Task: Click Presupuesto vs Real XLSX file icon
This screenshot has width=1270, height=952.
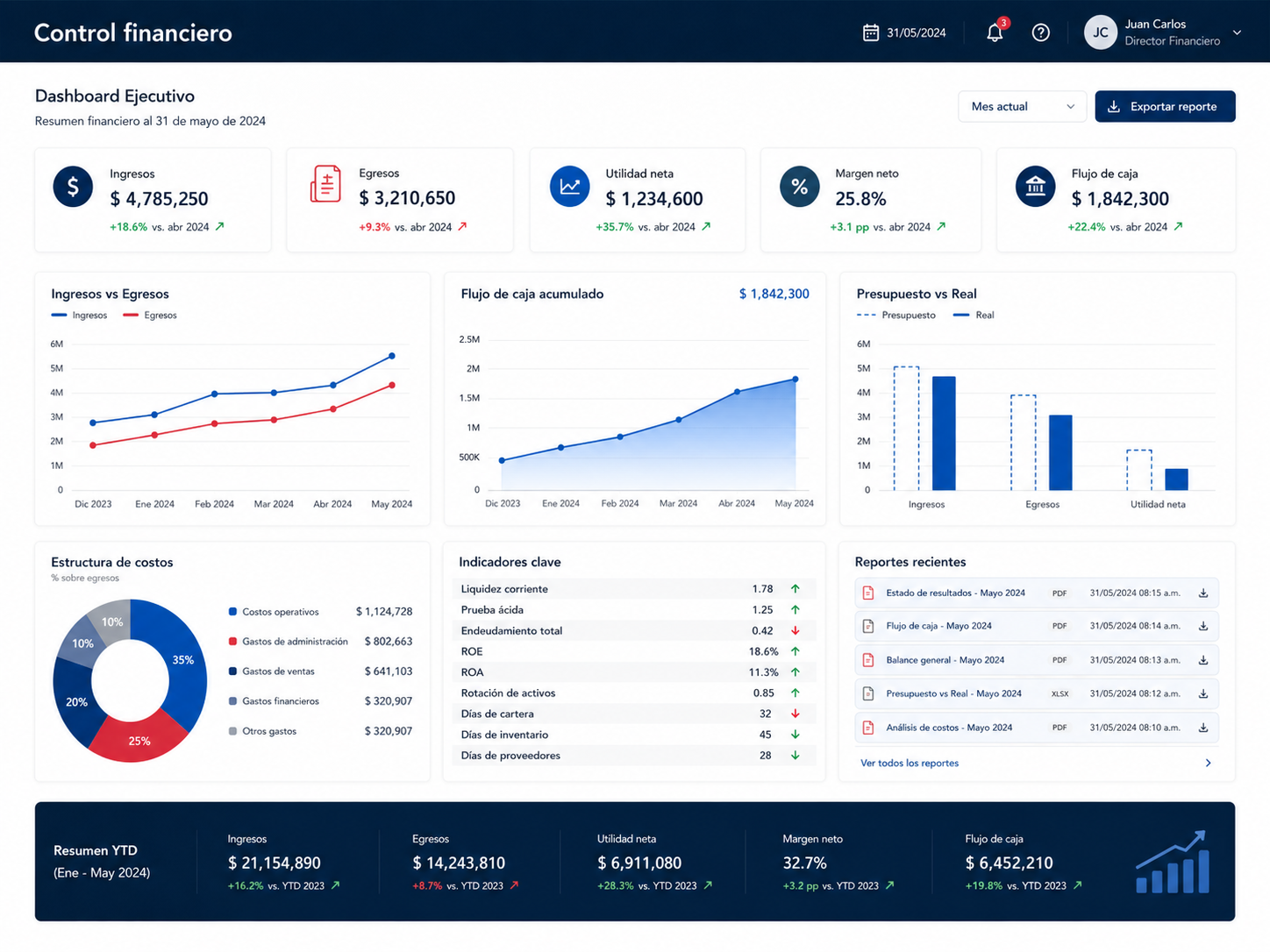Action: coord(868,693)
